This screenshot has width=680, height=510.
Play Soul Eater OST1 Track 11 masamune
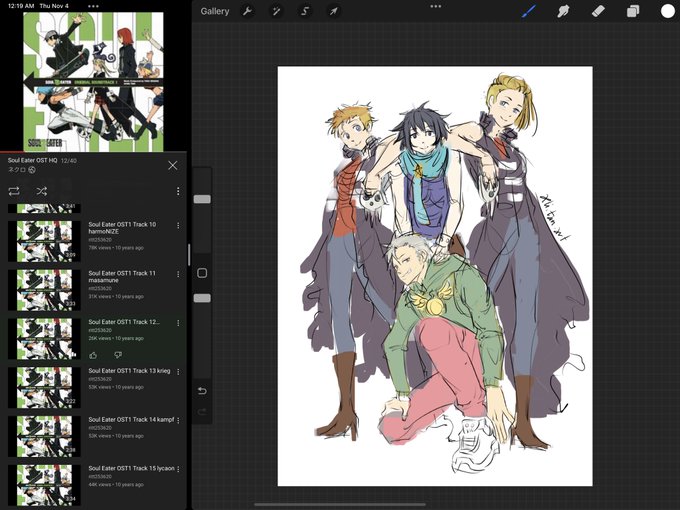[x=122, y=277]
